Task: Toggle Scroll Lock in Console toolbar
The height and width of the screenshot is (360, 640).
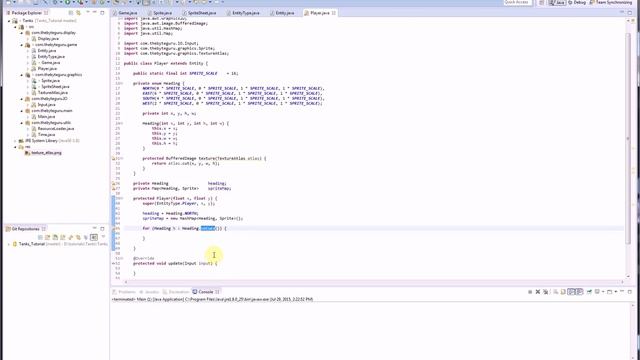Action: 563,292
